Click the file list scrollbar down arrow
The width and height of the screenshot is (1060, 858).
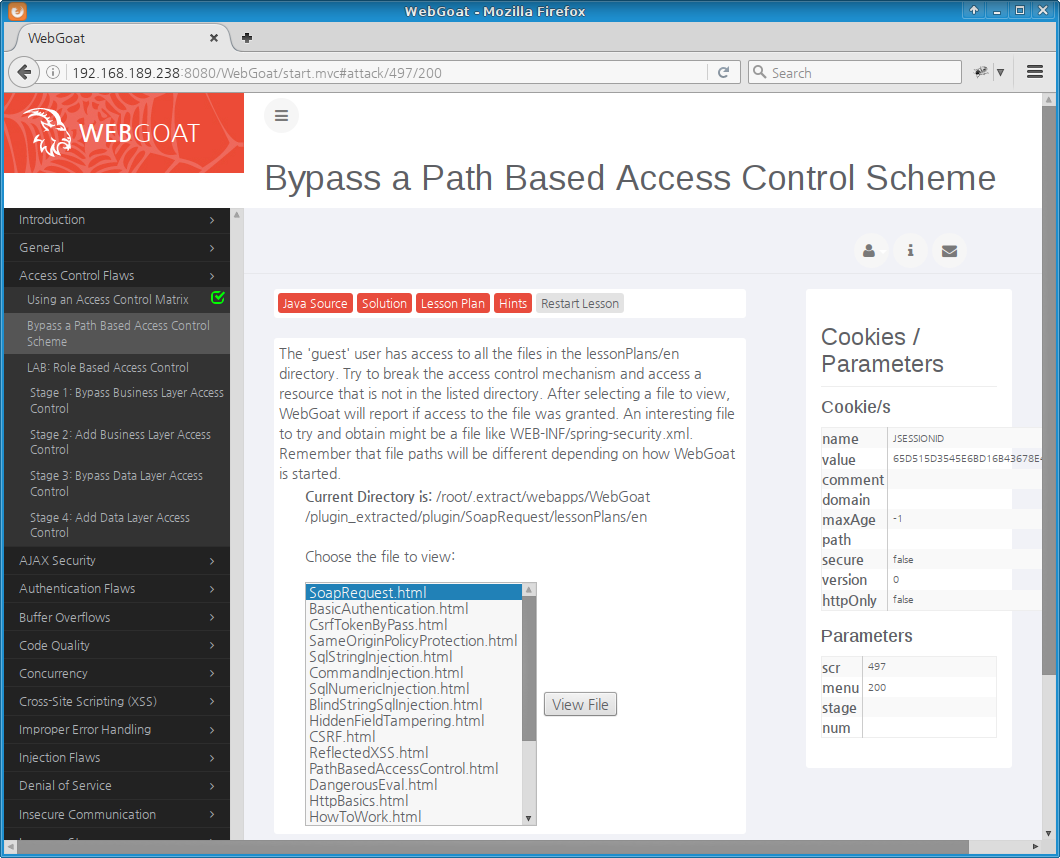[x=529, y=818]
